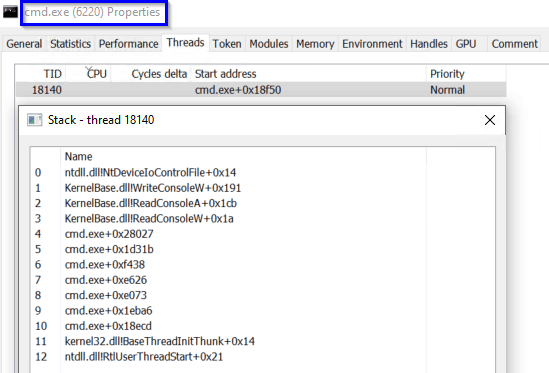The image size is (549, 373).
Task: Select frame cmd.exe+0xe626
Action: click(x=106, y=280)
